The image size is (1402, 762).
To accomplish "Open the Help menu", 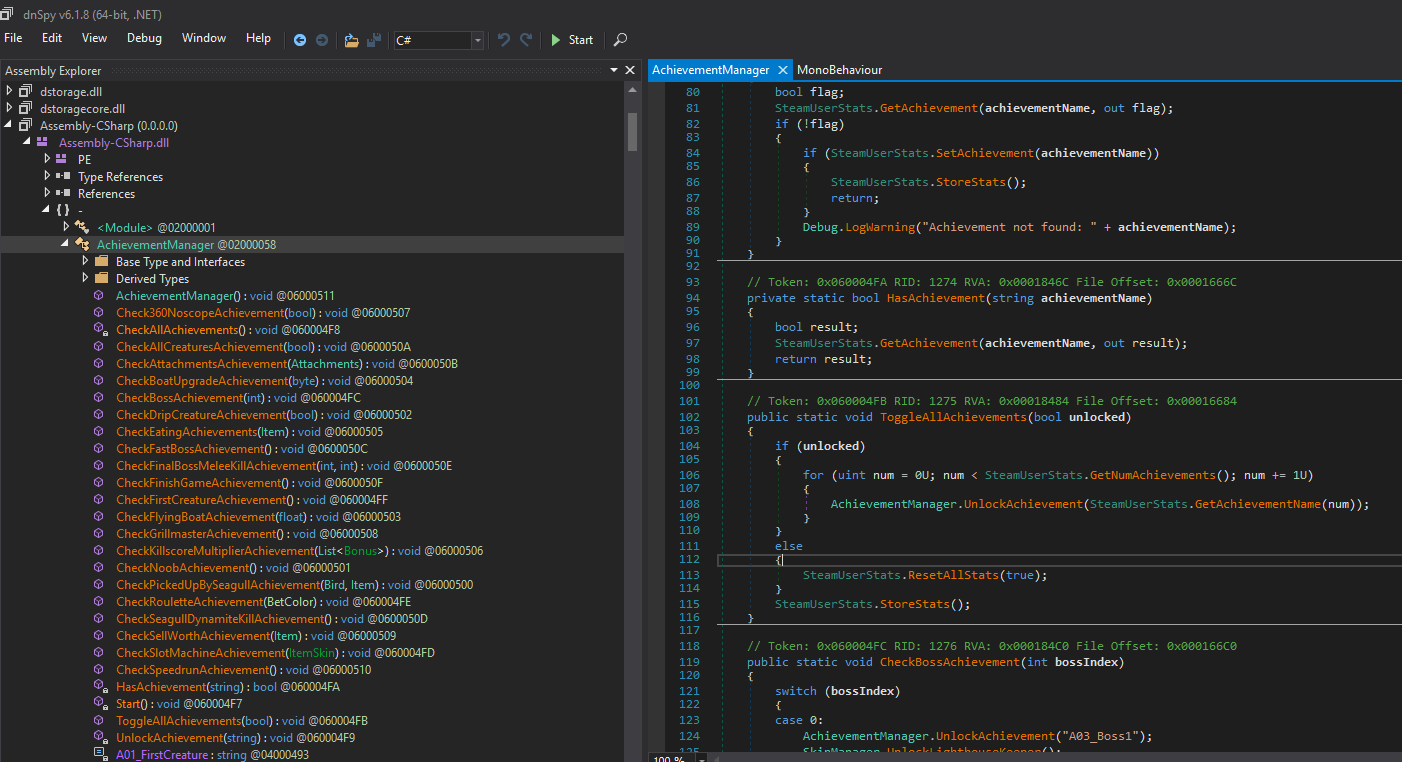I will coord(258,38).
